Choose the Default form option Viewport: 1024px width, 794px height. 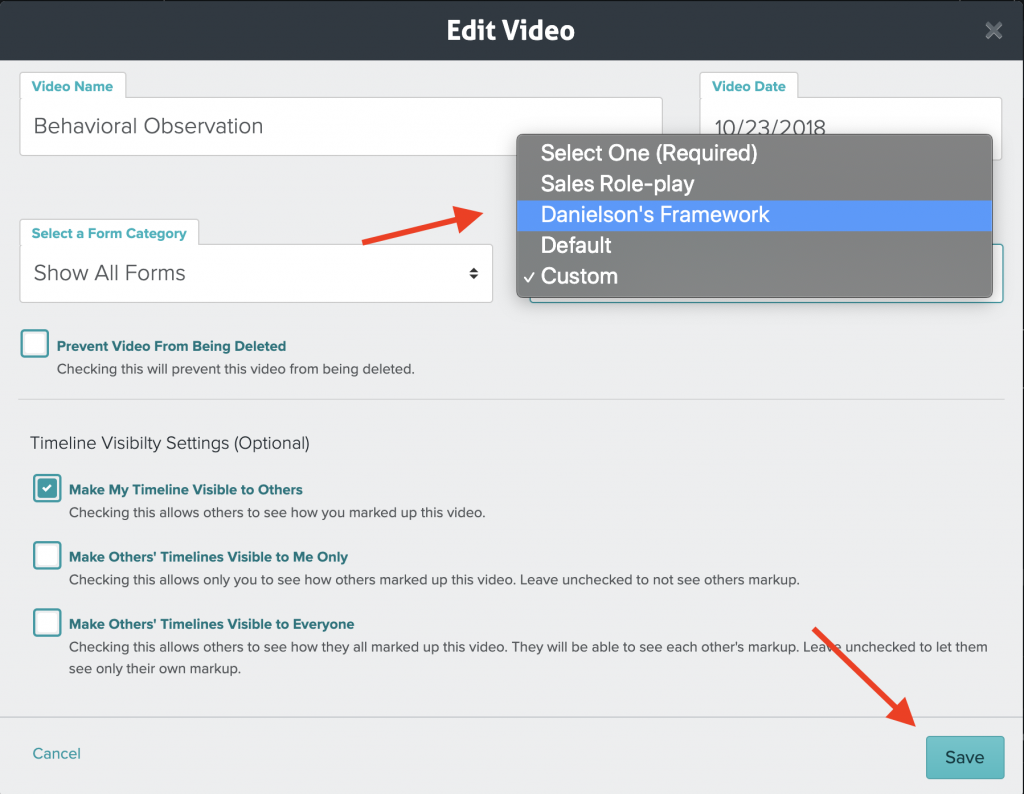754,246
